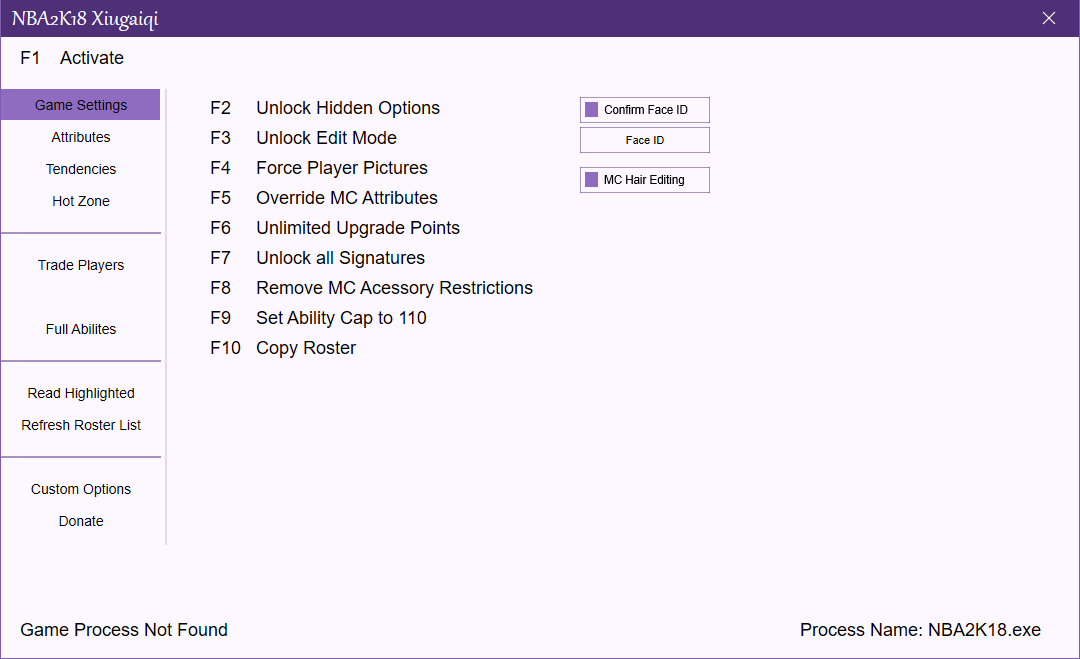Open the Trade Players page
Image resolution: width=1080 pixels, height=659 pixels.
[x=81, y=265]
